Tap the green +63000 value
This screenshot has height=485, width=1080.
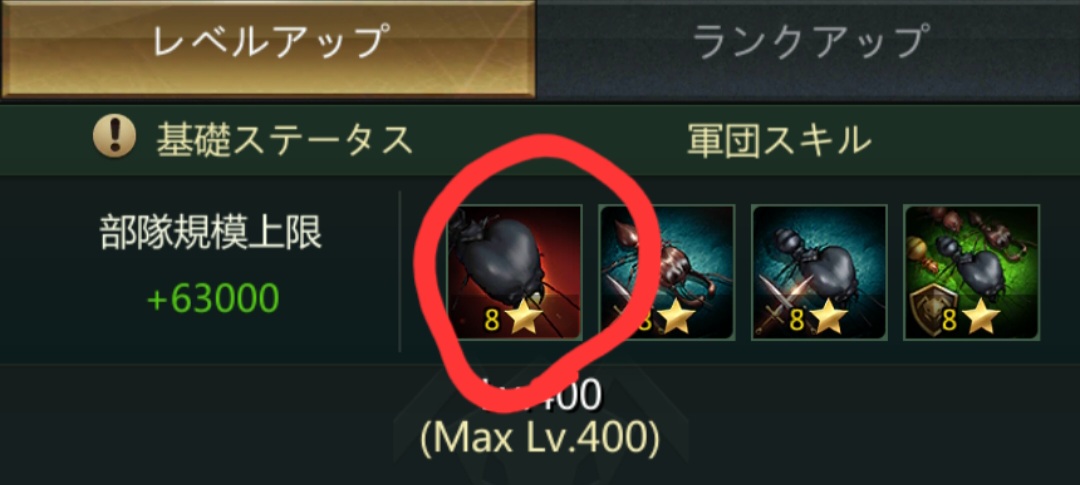[x=212, y=298]
